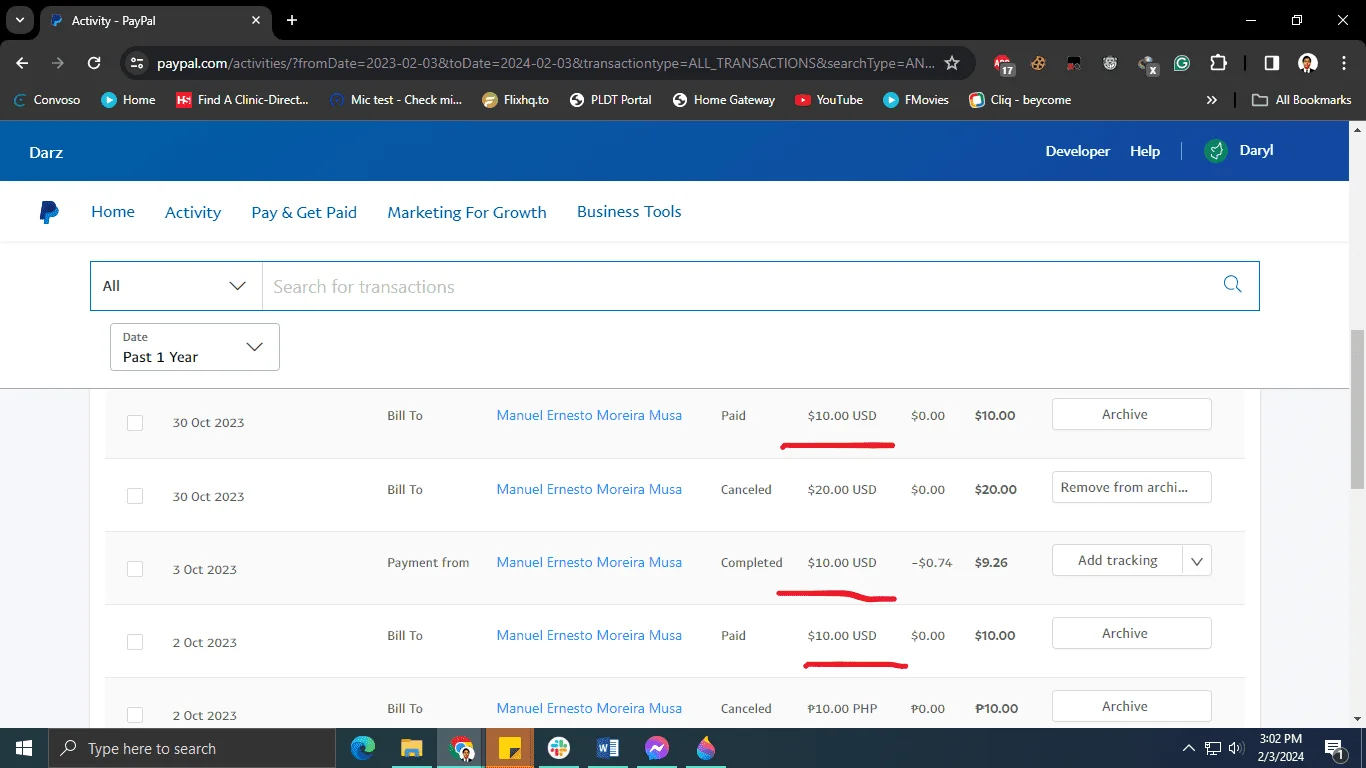Click the Windows taskbar search box
This screenshot has width=1366, height=768.
[x=192, y=748]
